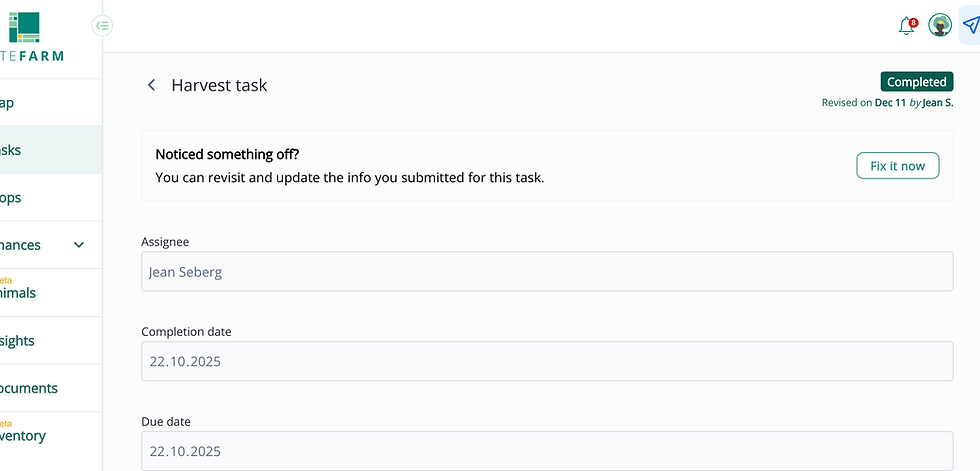Viewport: 980px width, 471px height.
Task: Select Finances in the sidebar
Action: point(22,245)
